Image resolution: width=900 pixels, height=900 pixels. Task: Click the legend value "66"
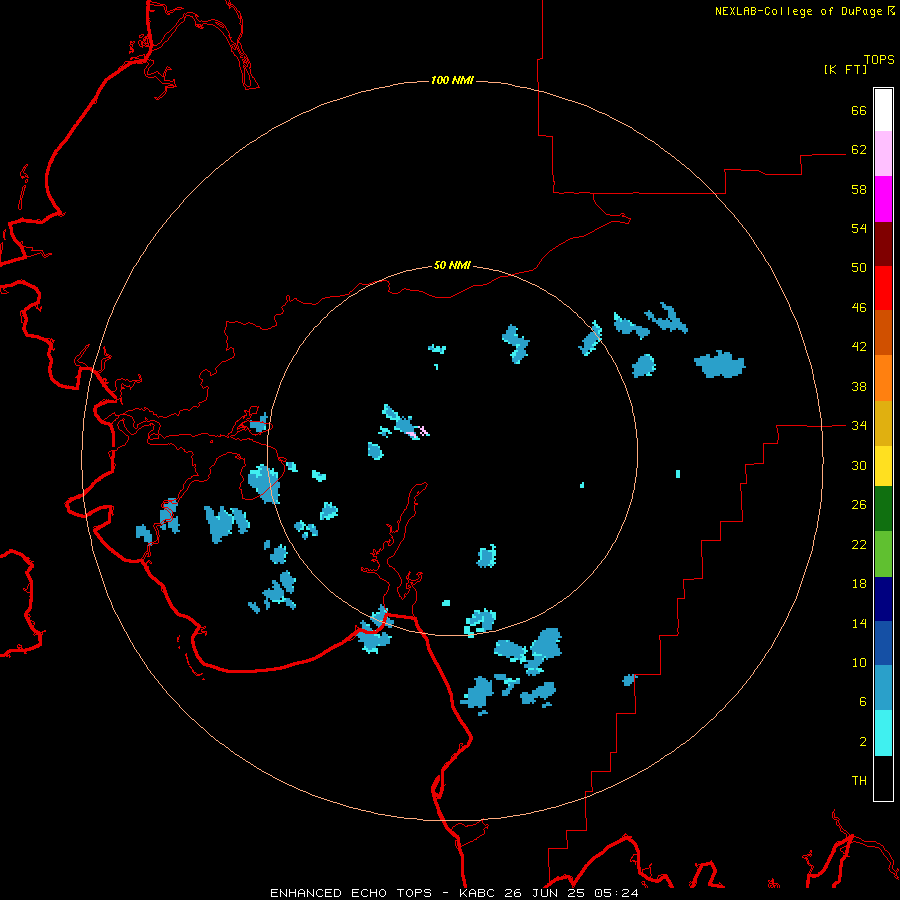[x=859, y=110]
